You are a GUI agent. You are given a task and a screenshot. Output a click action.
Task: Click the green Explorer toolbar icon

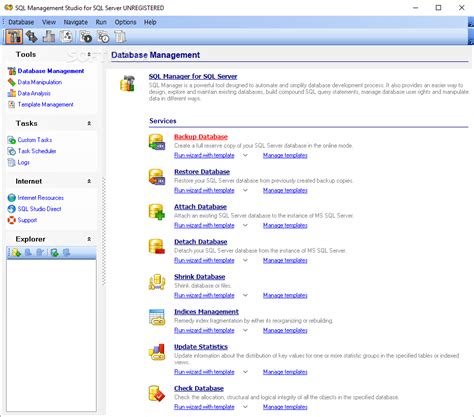point(54,253)
